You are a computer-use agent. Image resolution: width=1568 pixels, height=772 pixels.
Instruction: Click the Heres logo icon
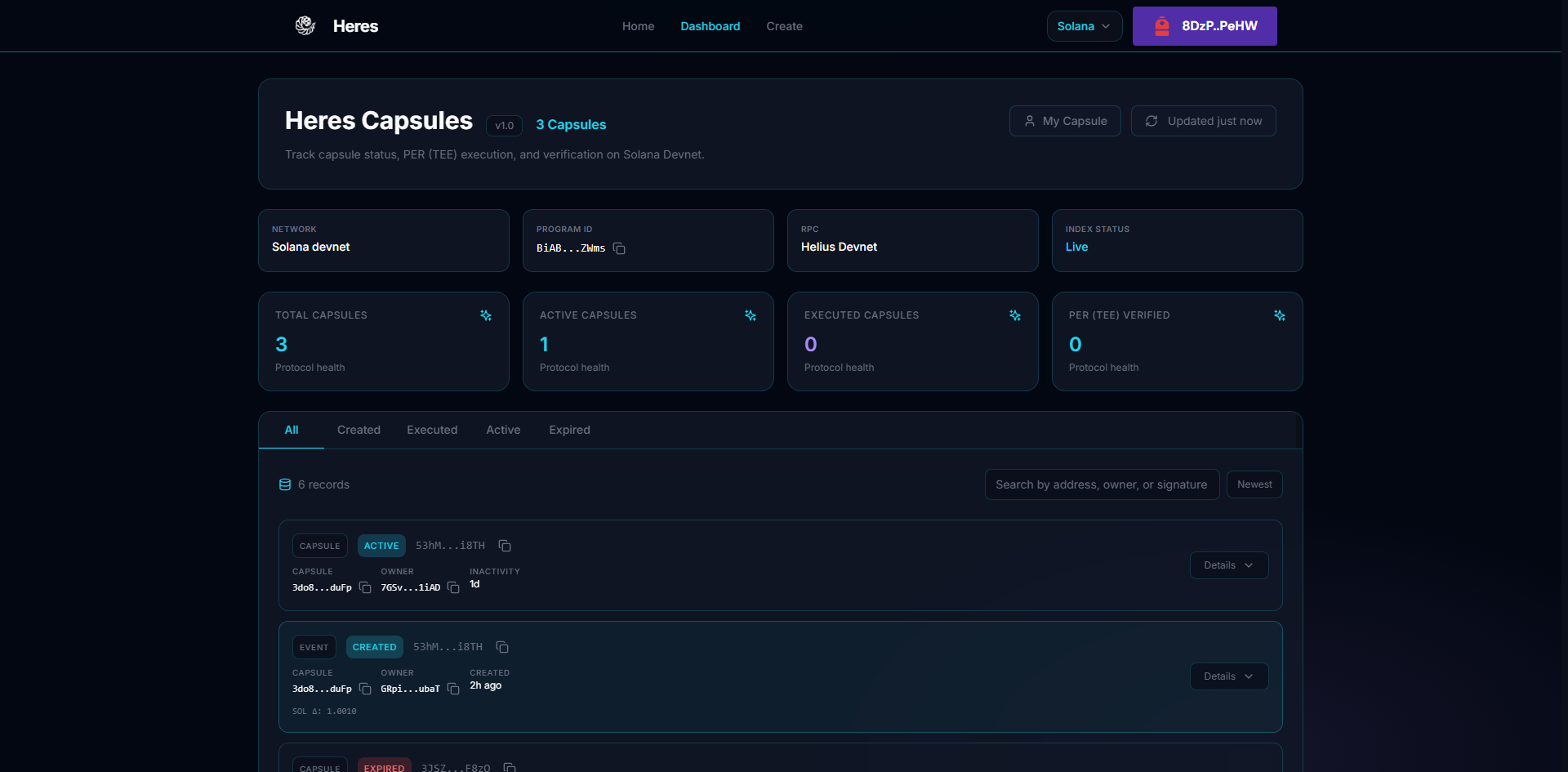click(305, 26)
